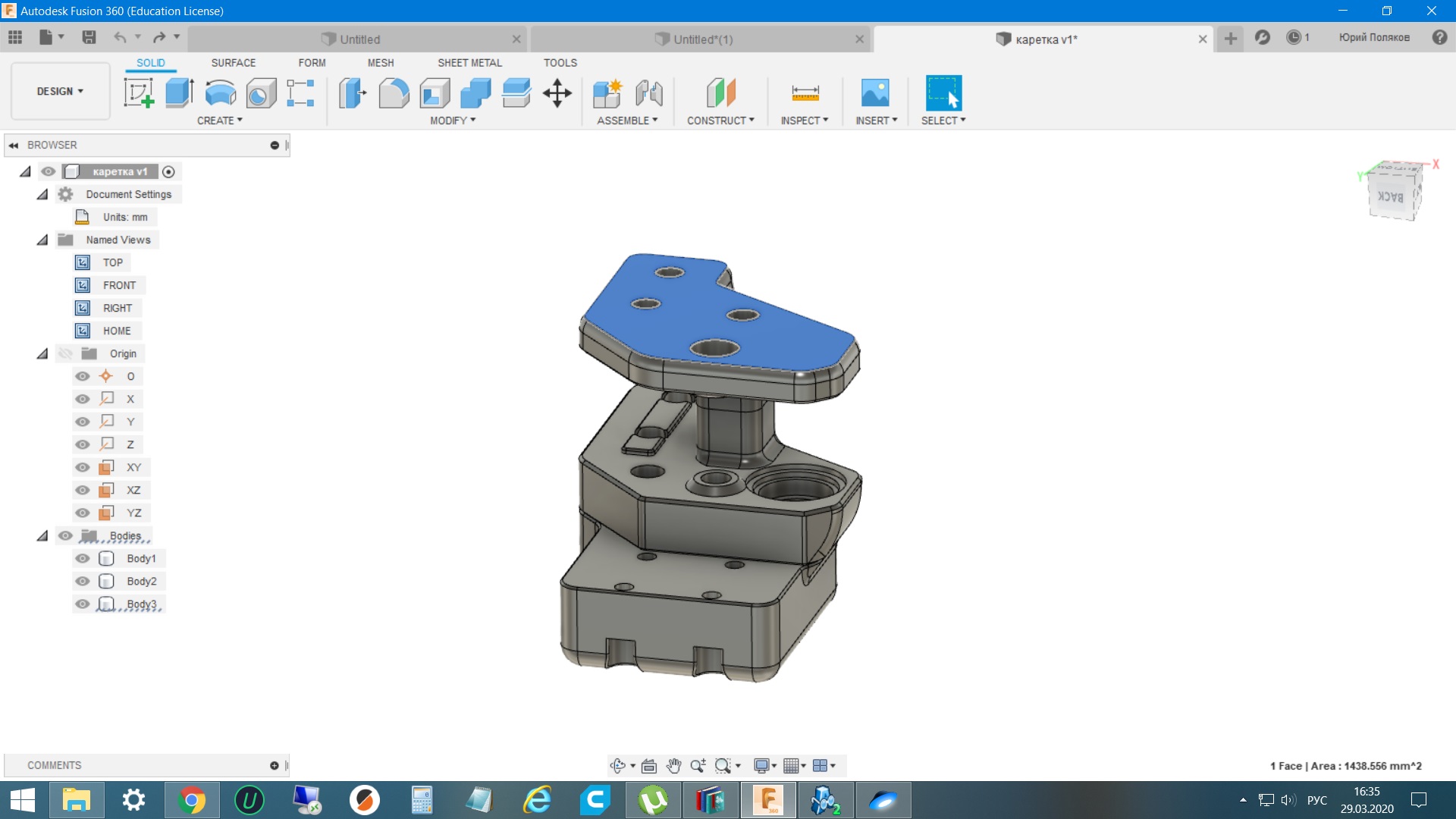Screen dimensions: 1456x819
Task: Click the Undo button
Action: (119, 38)
